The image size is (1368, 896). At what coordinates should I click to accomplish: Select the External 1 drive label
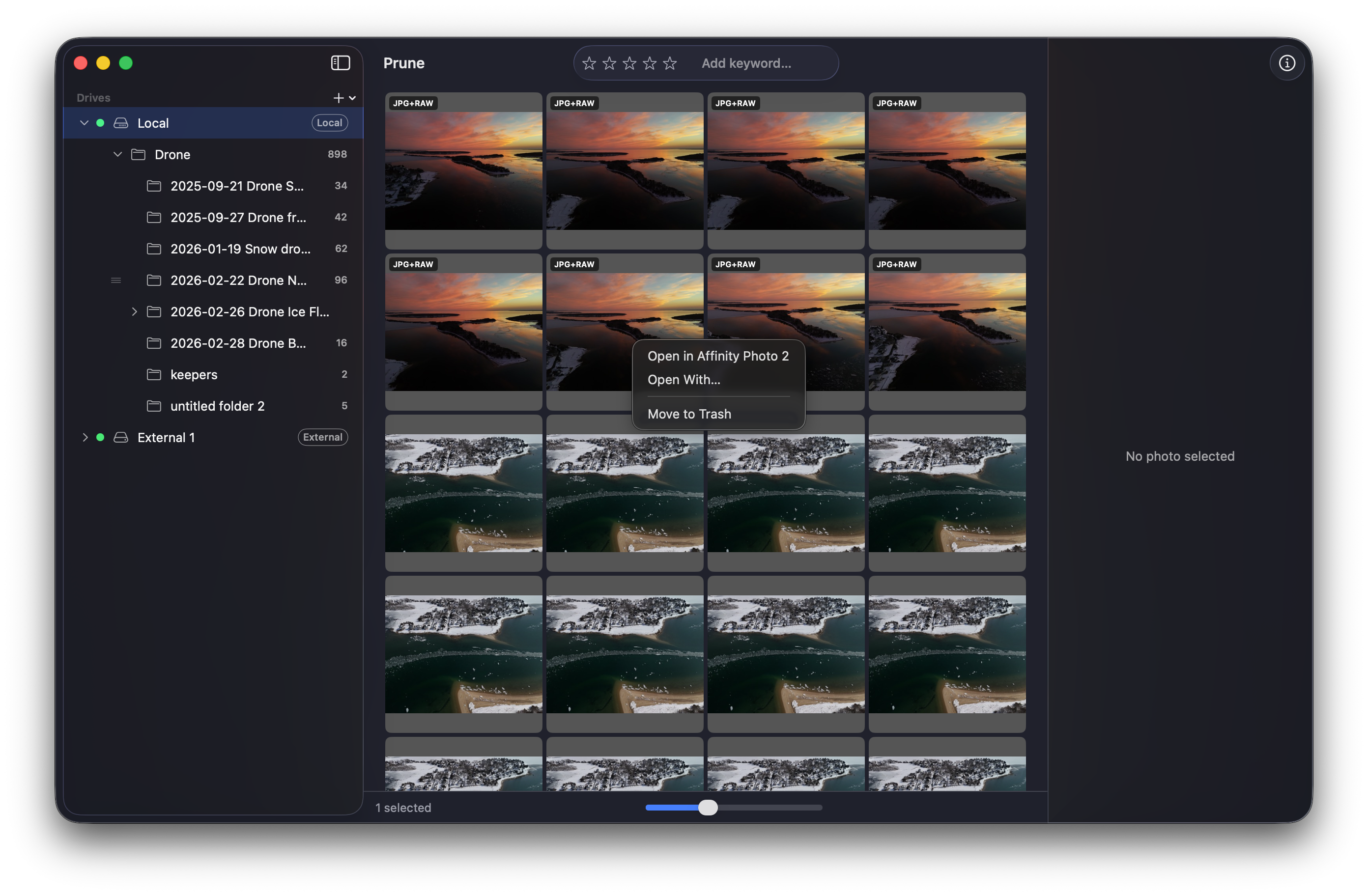pos(166,437)
